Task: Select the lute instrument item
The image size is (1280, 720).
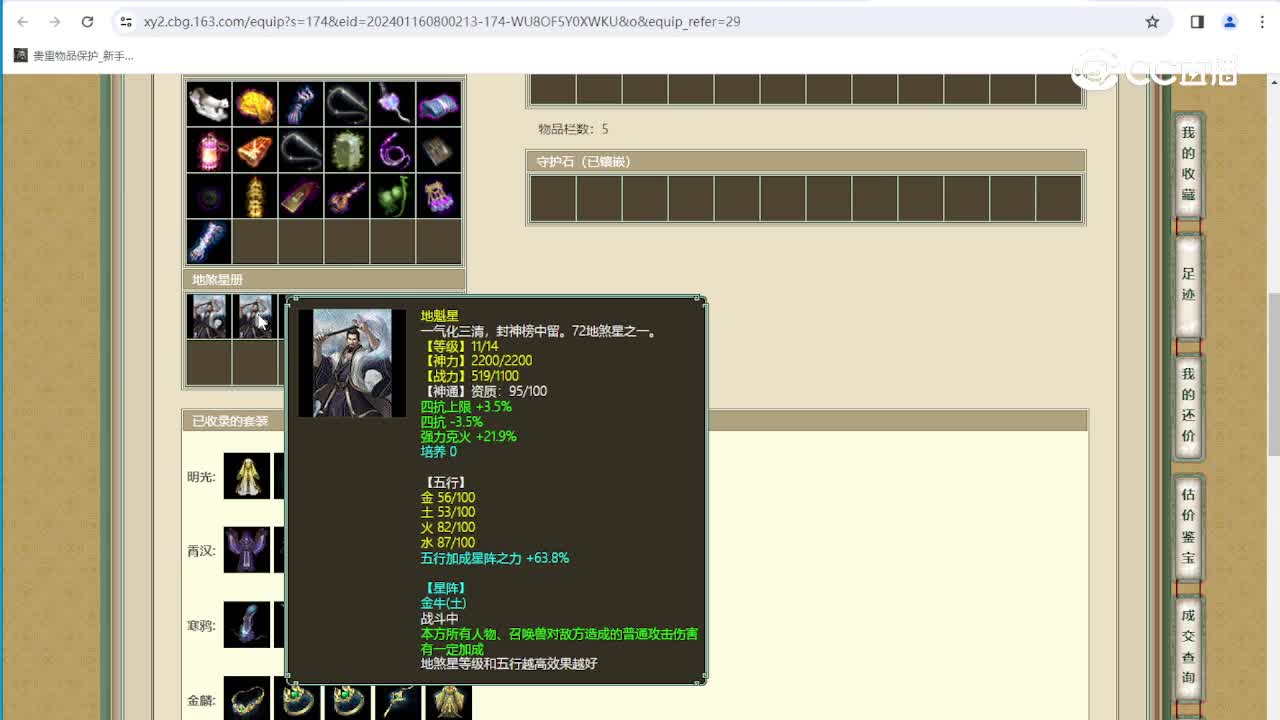Action: click(347, 195)
